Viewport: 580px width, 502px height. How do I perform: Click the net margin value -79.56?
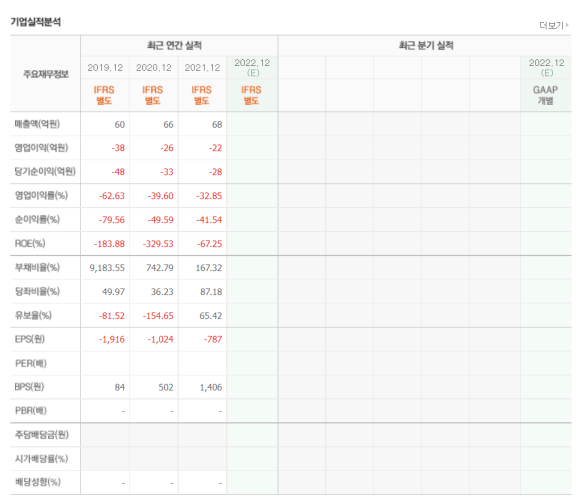112,220
